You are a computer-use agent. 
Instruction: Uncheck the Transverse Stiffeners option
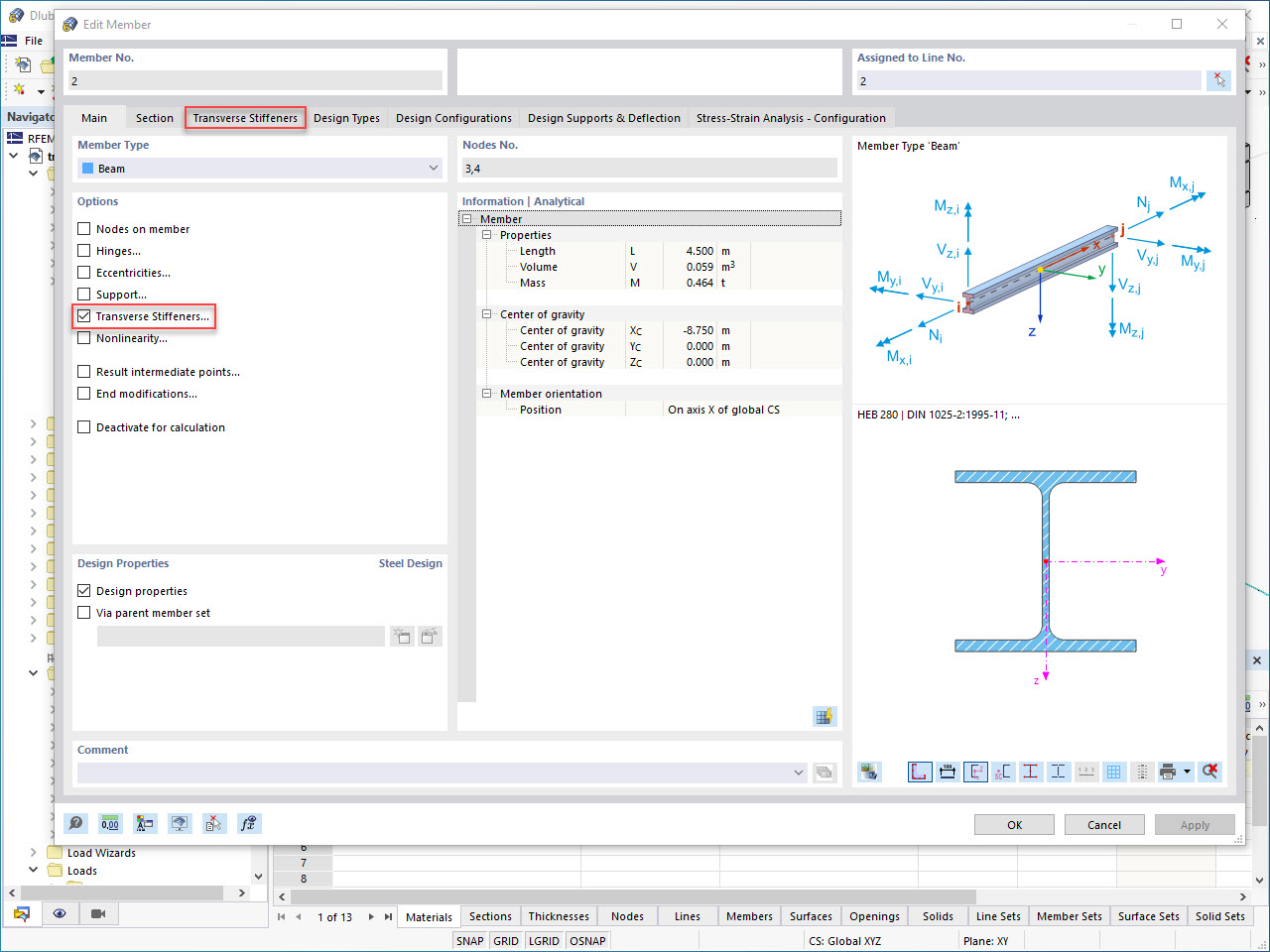83,315
